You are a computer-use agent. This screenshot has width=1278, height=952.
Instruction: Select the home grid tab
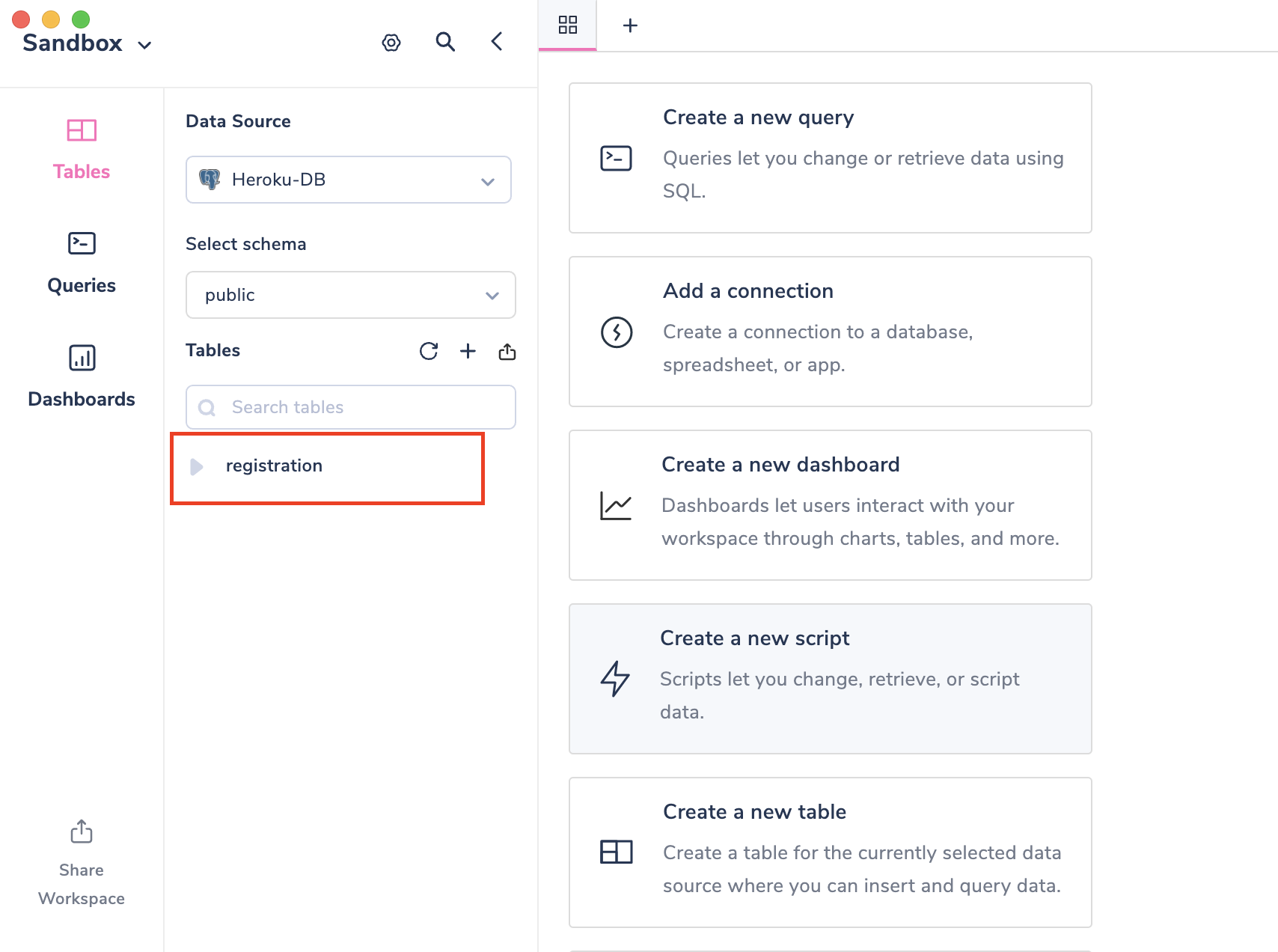pos(568,25)
